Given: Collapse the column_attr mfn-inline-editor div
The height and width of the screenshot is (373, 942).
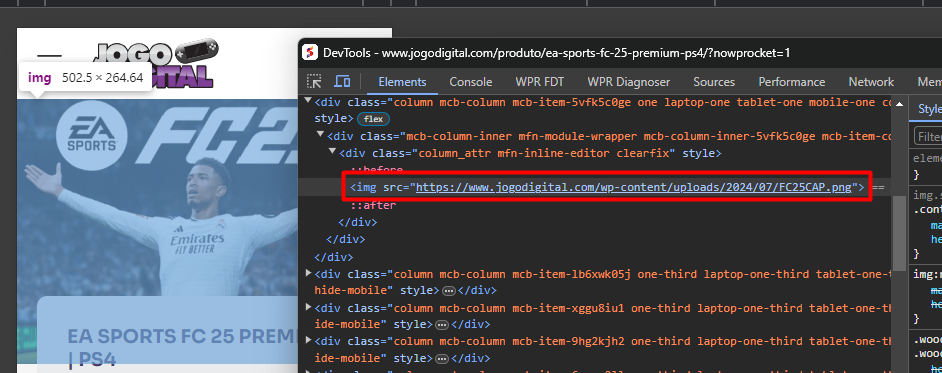Looking at the screenshot, I should pyautogui.click(x=333, y=152).
